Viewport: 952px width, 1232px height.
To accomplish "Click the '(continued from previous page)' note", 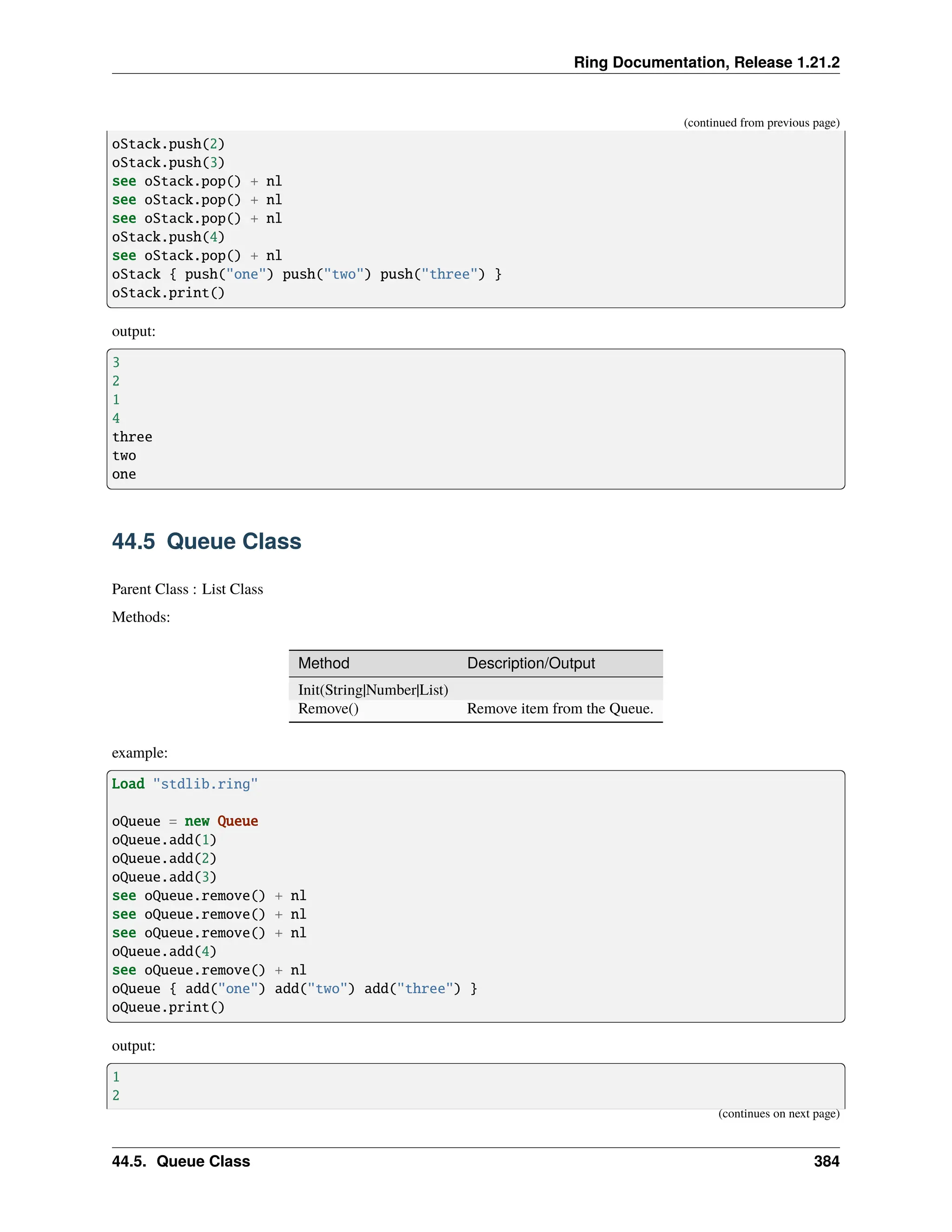I will pos(761,123).
